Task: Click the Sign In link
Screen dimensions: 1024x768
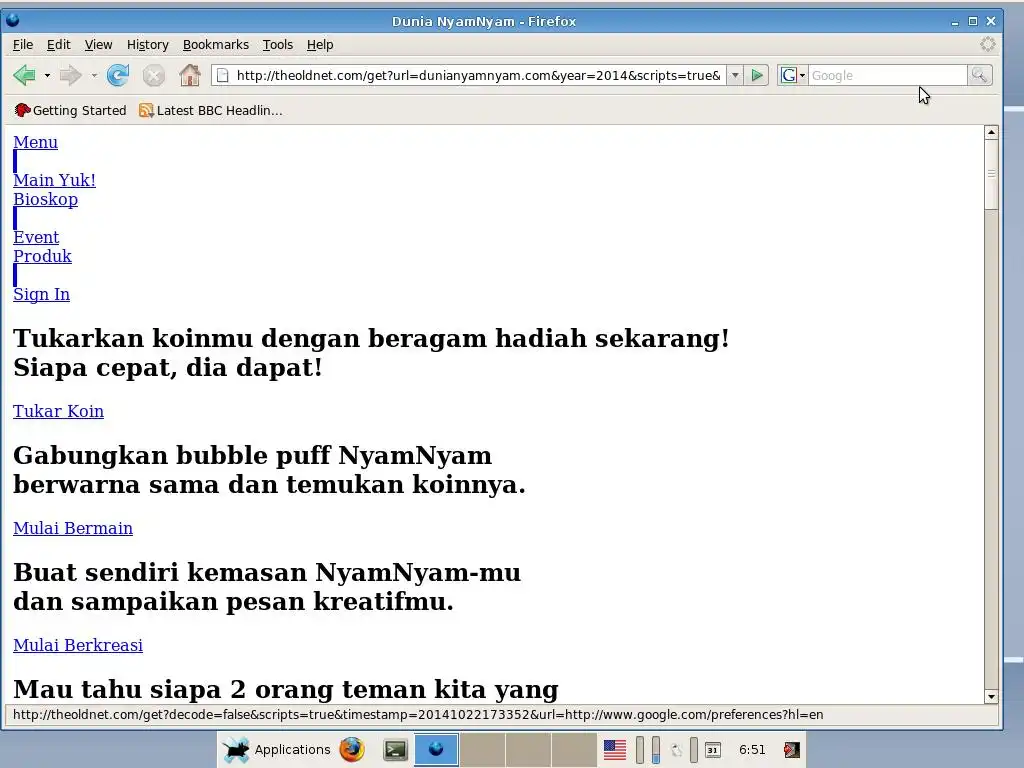Action: [41, 295]
